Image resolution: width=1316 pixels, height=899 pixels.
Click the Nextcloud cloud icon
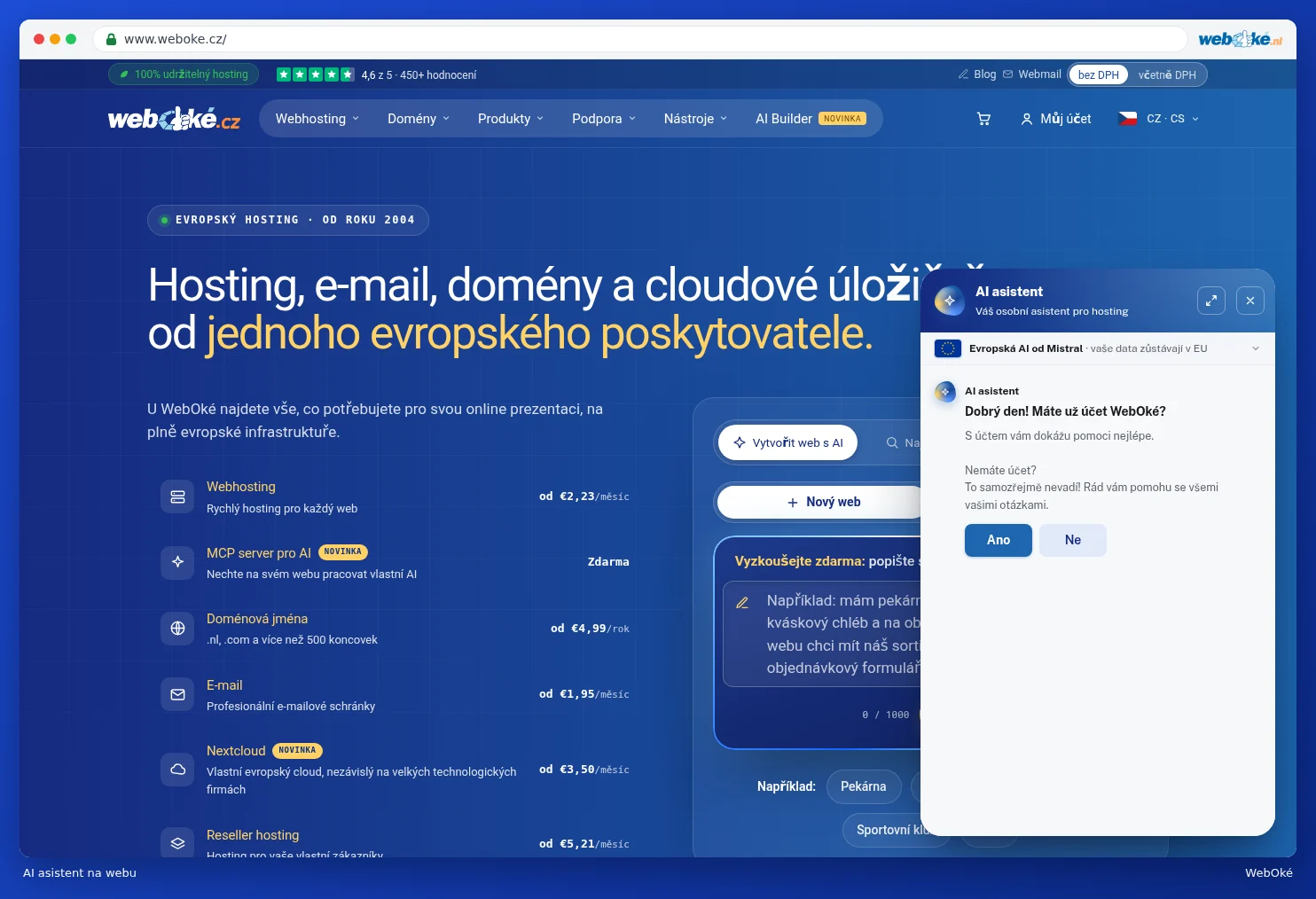177,769
